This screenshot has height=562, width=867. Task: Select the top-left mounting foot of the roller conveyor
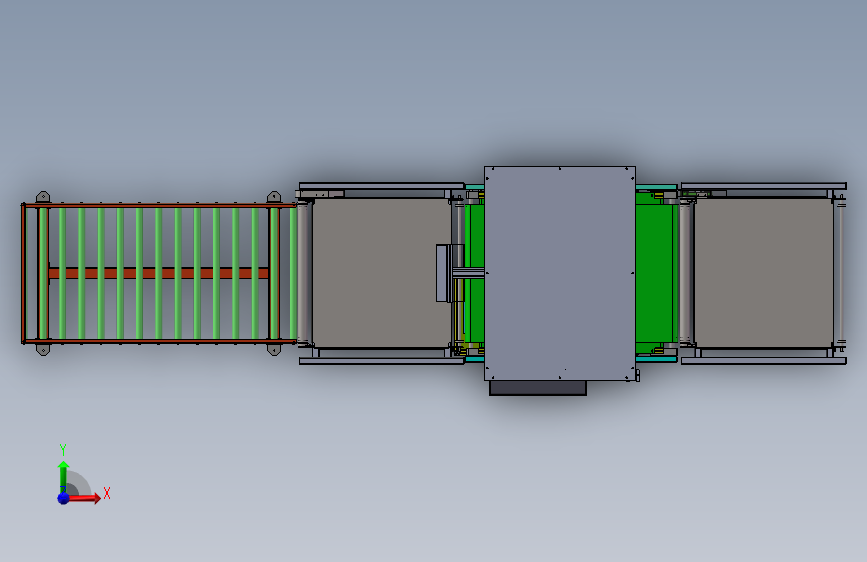point(43,197)
